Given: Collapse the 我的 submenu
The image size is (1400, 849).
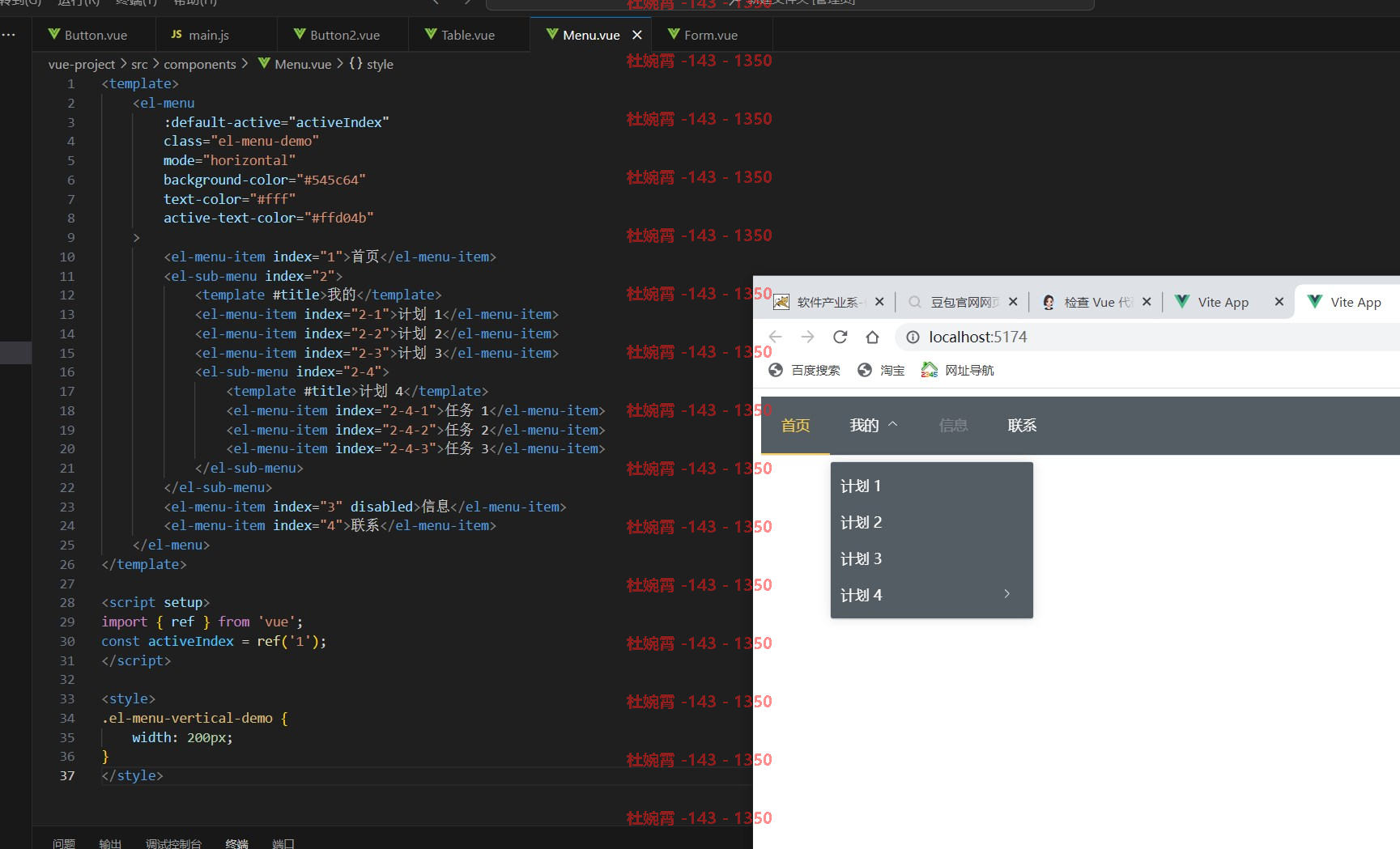Looking at the screenshot, I should coord(873,426).
